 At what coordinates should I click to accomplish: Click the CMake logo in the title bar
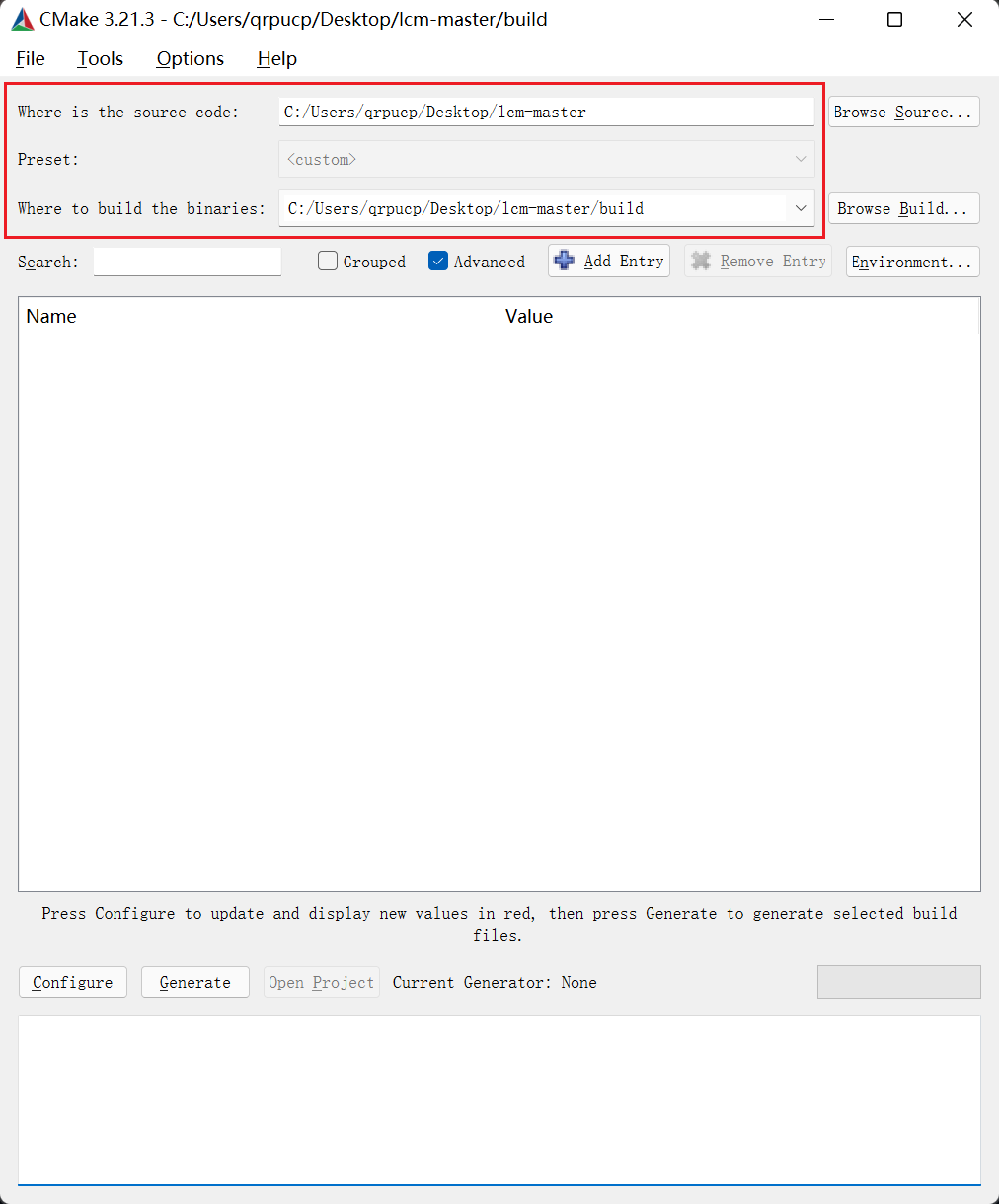[22, 19]
